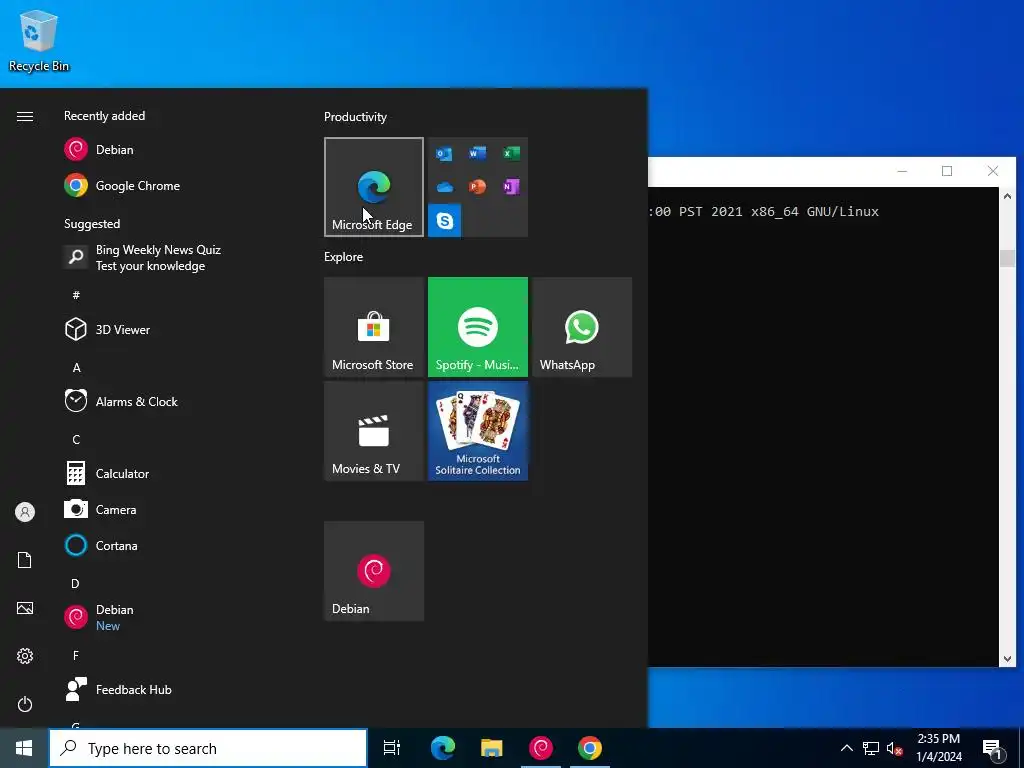Launch the WhatsApp tile

(582, 327)
